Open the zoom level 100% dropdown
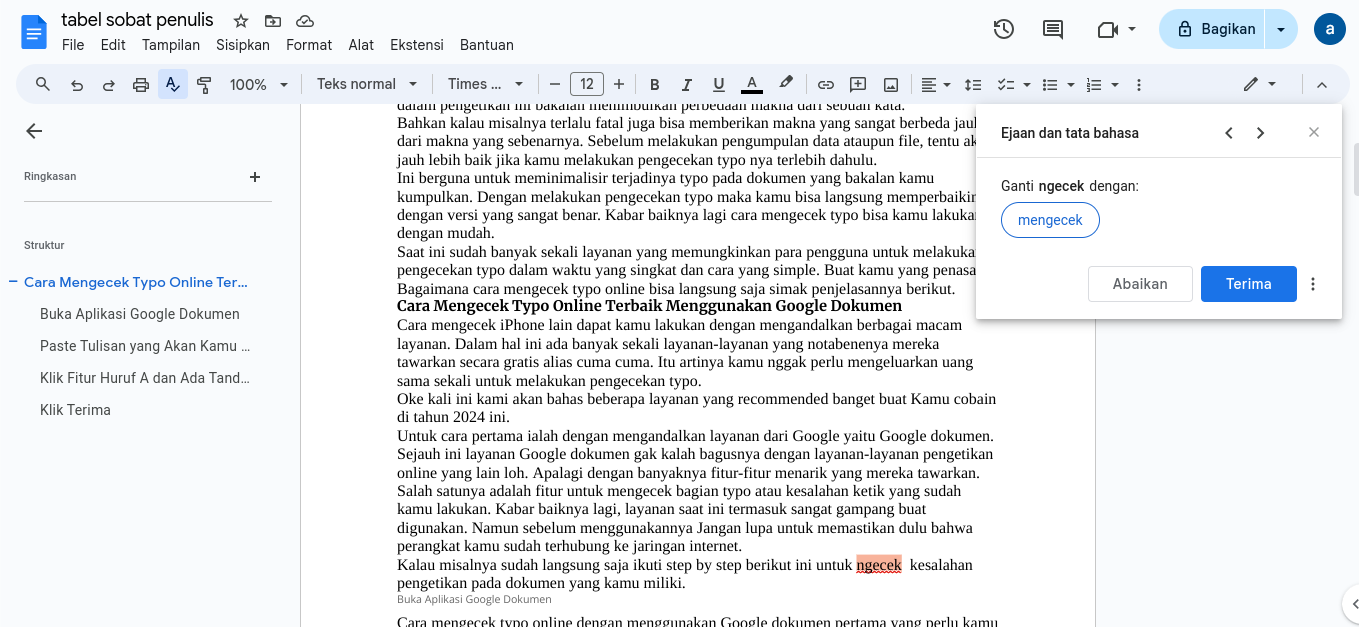 (259, 84)
